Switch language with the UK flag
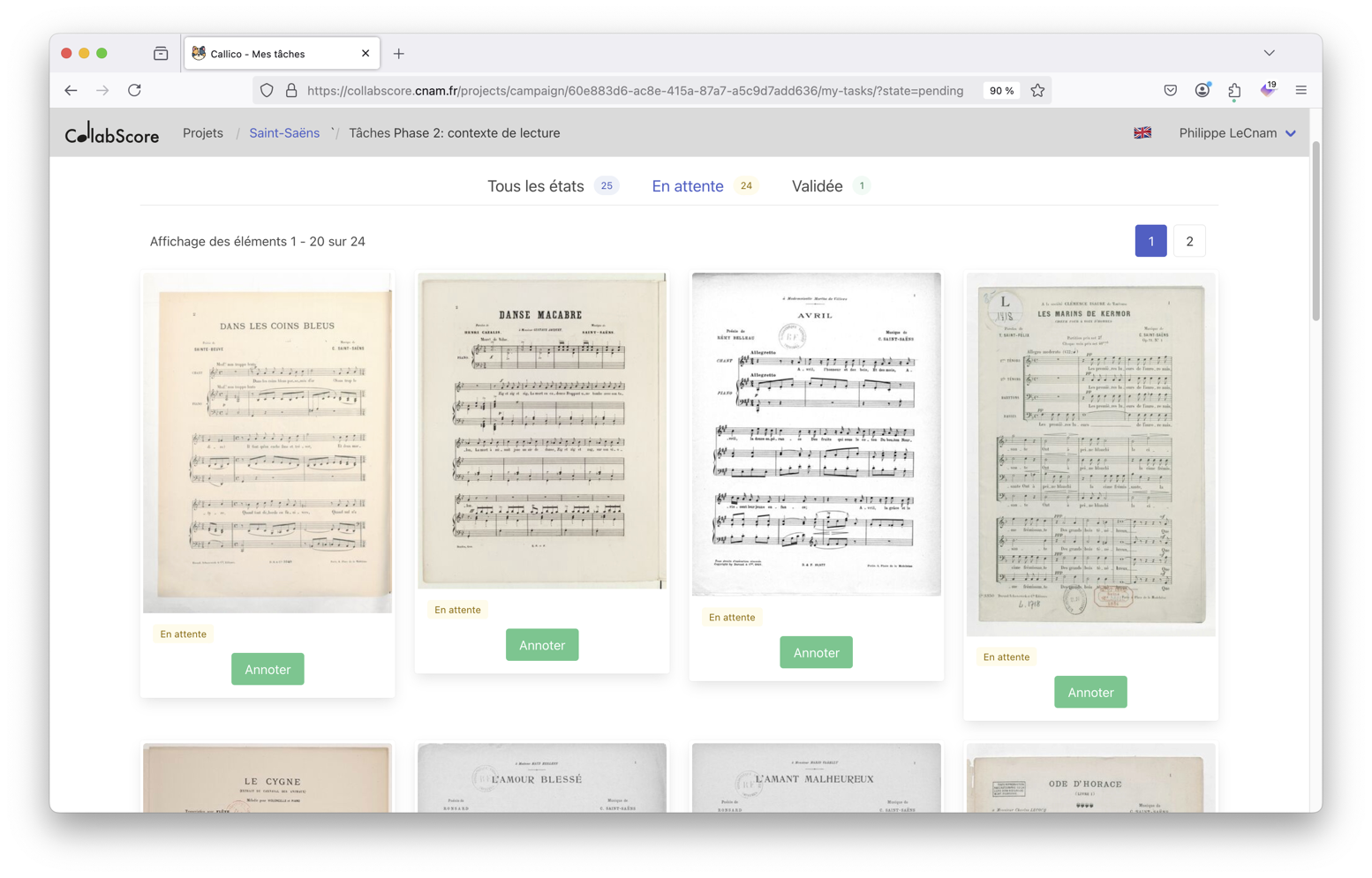 (1142, 133)
